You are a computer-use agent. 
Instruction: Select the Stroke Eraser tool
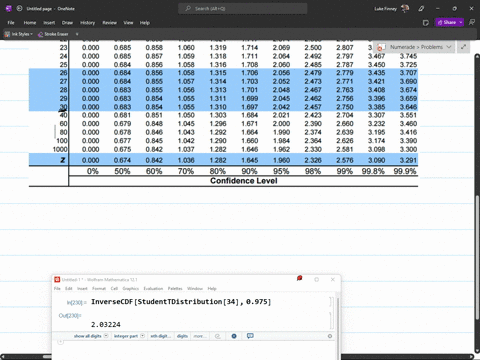coord(53,34)
